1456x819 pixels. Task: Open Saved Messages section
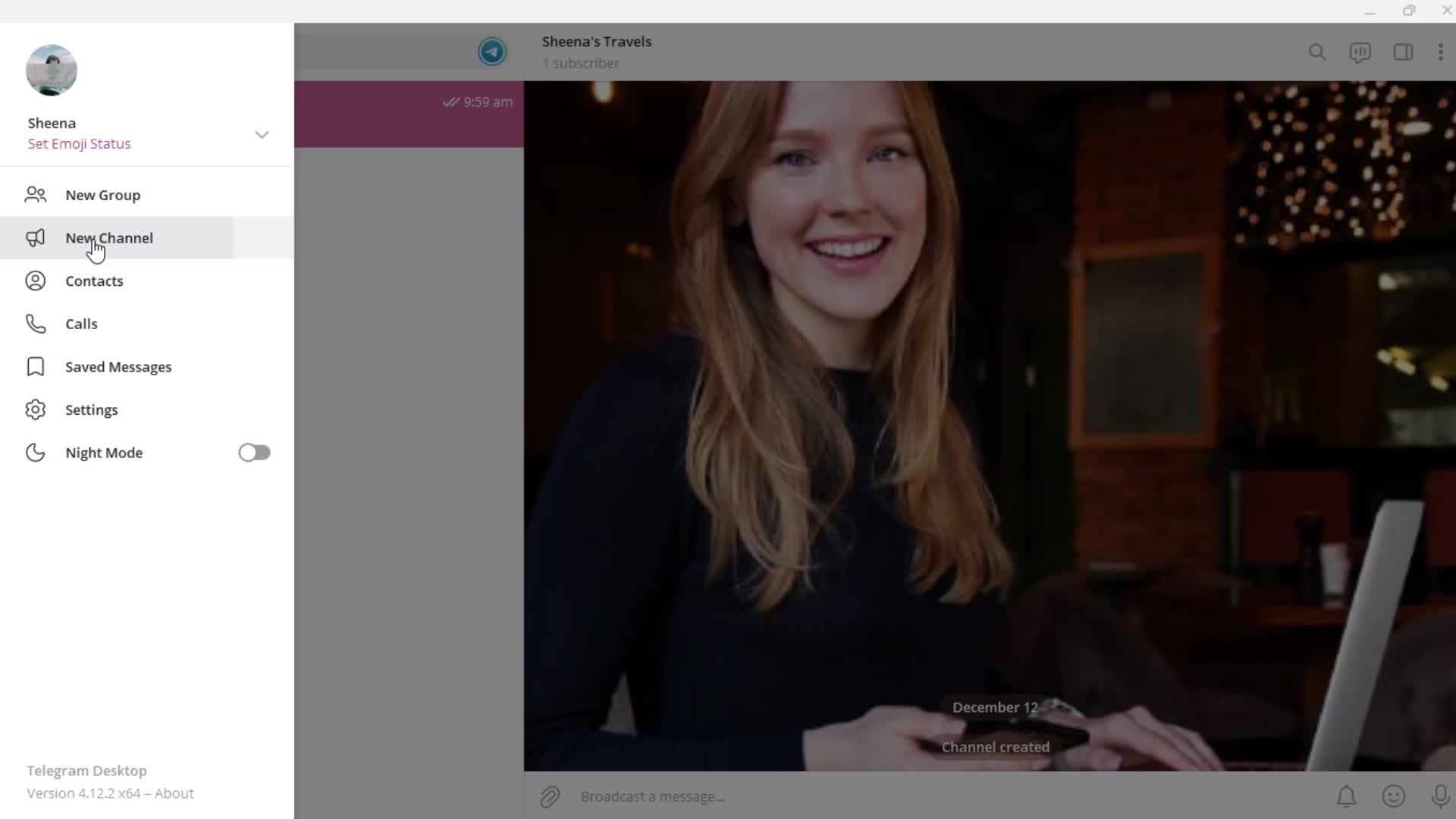click(119, 367)
